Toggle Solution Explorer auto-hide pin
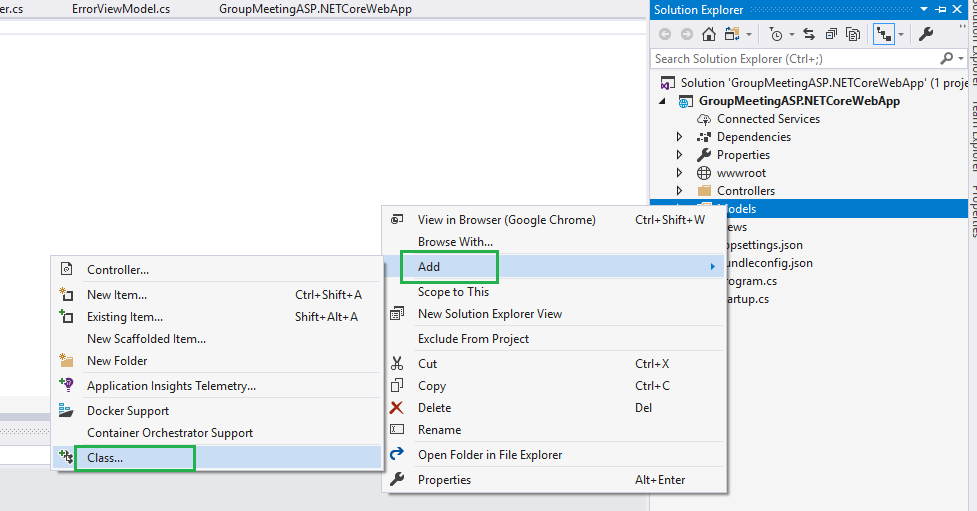This screenshot has width=977, height=511. pyautogui.click(x=941, y=9)
